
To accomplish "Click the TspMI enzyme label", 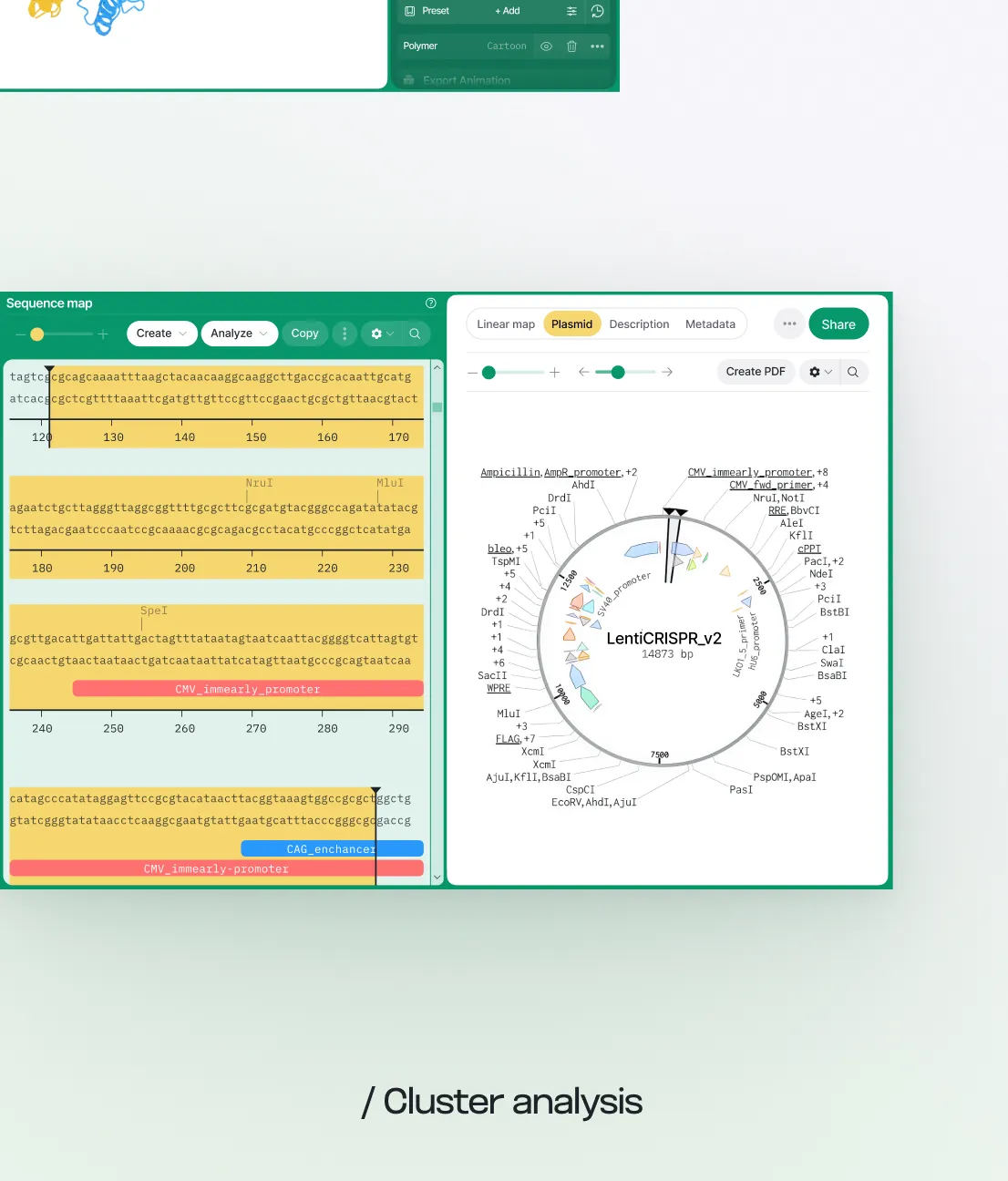I will pos(506,561).
